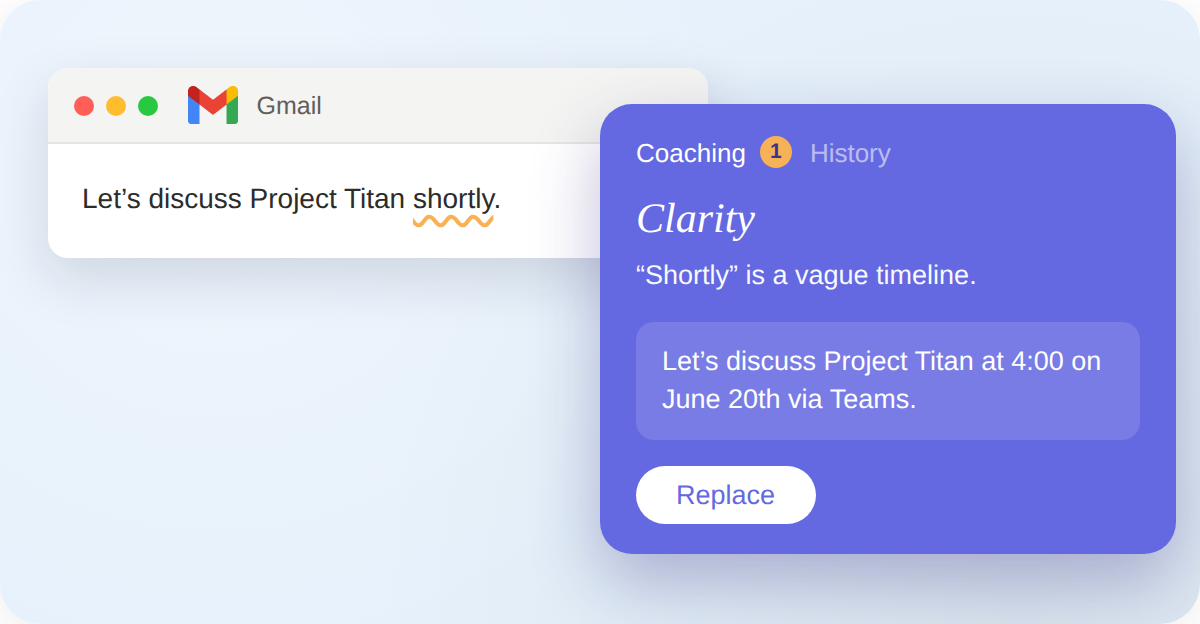Image resolution: width=1200 pixels, height=624 pixels.
Task: Click the underlined word shortly
Action: click(x=453, y=199)
